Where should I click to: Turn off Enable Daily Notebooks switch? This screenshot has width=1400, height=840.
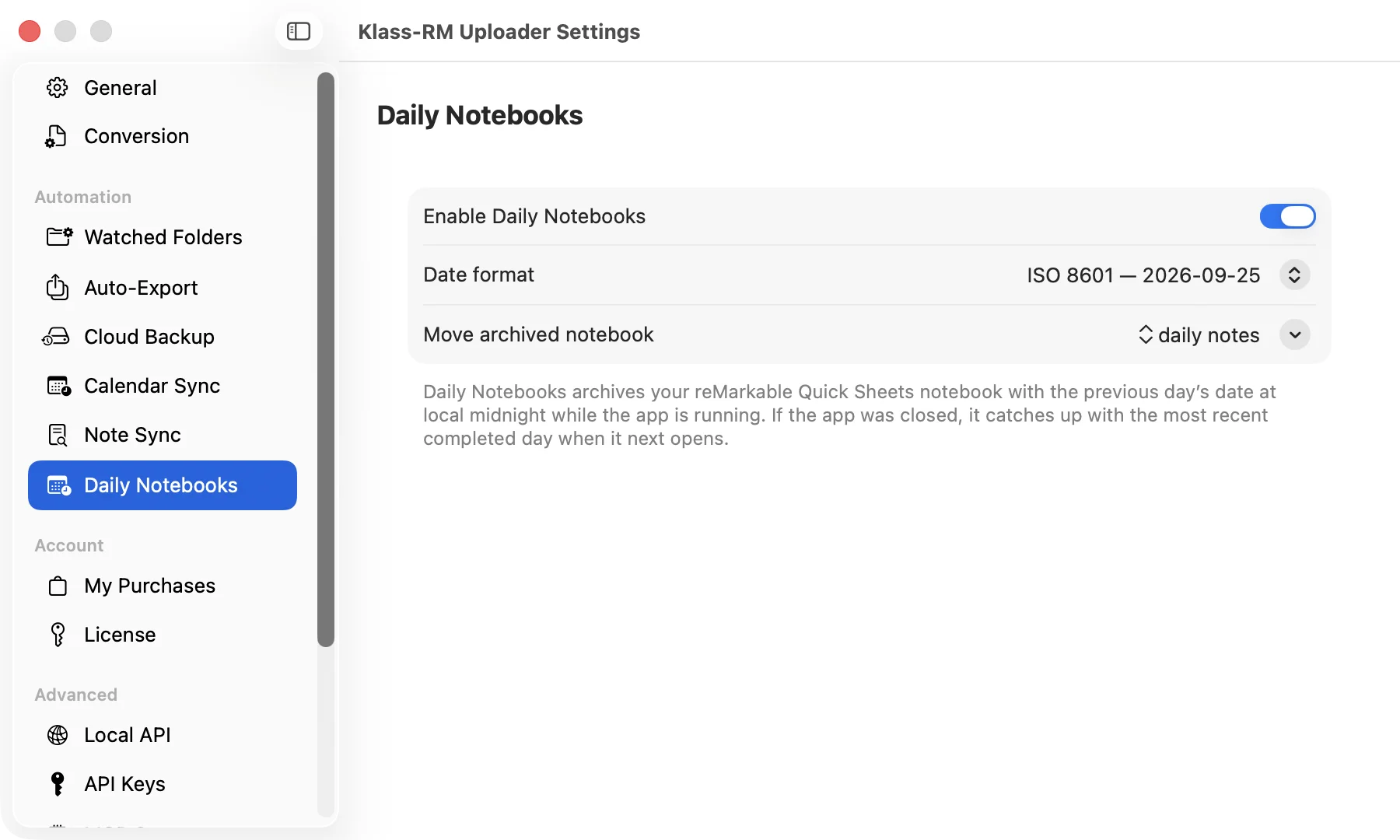(1287, 216)
